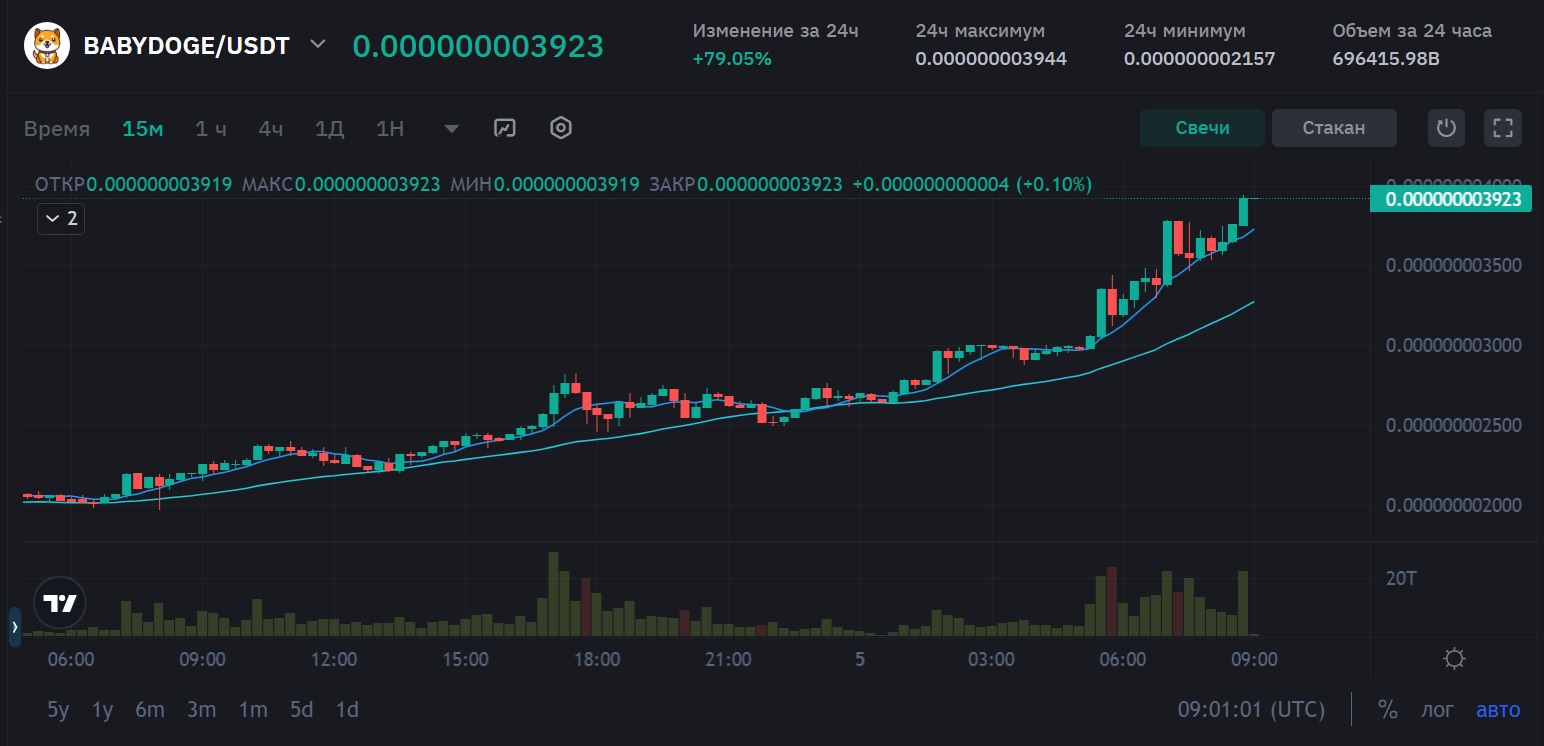Toggle percent scale %
Screen dimensions: 1544x746
[1388, 710]
